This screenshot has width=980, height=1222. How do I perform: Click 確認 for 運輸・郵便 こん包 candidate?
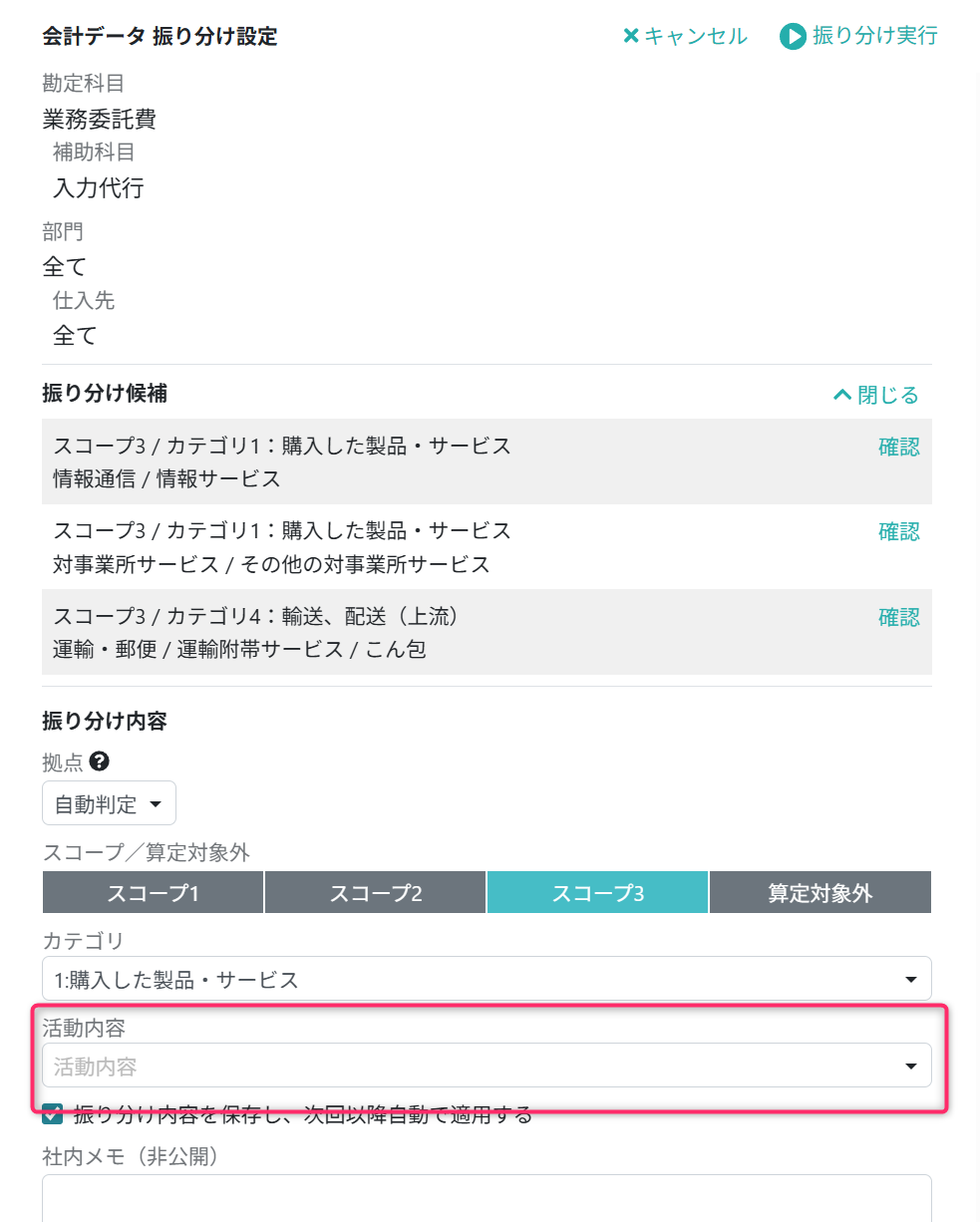pos(898,618)
